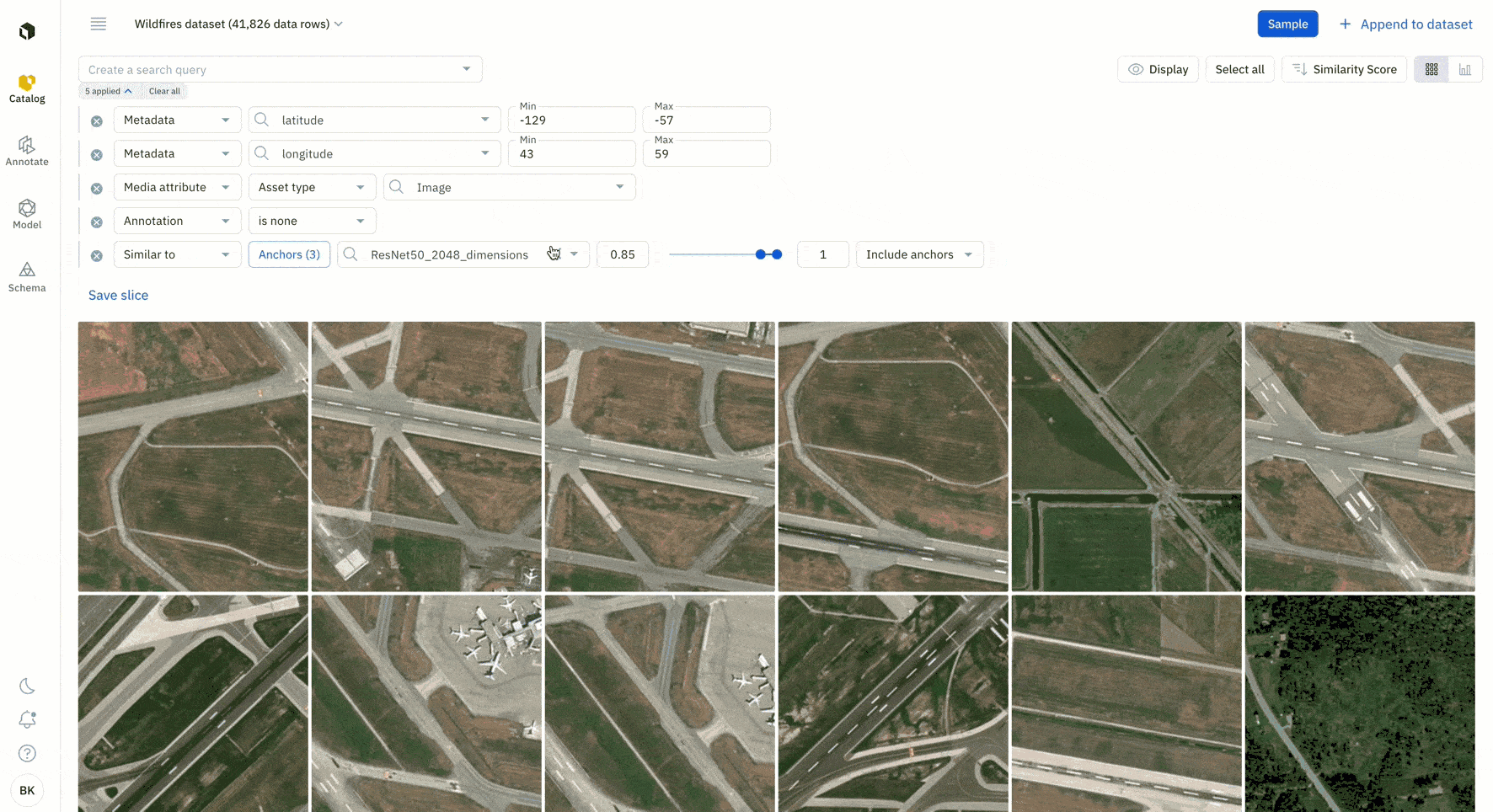The width and height of the screenshot is (1493, 812).
Task: Switch to analytics chart view
Action: coord(1465,69)
